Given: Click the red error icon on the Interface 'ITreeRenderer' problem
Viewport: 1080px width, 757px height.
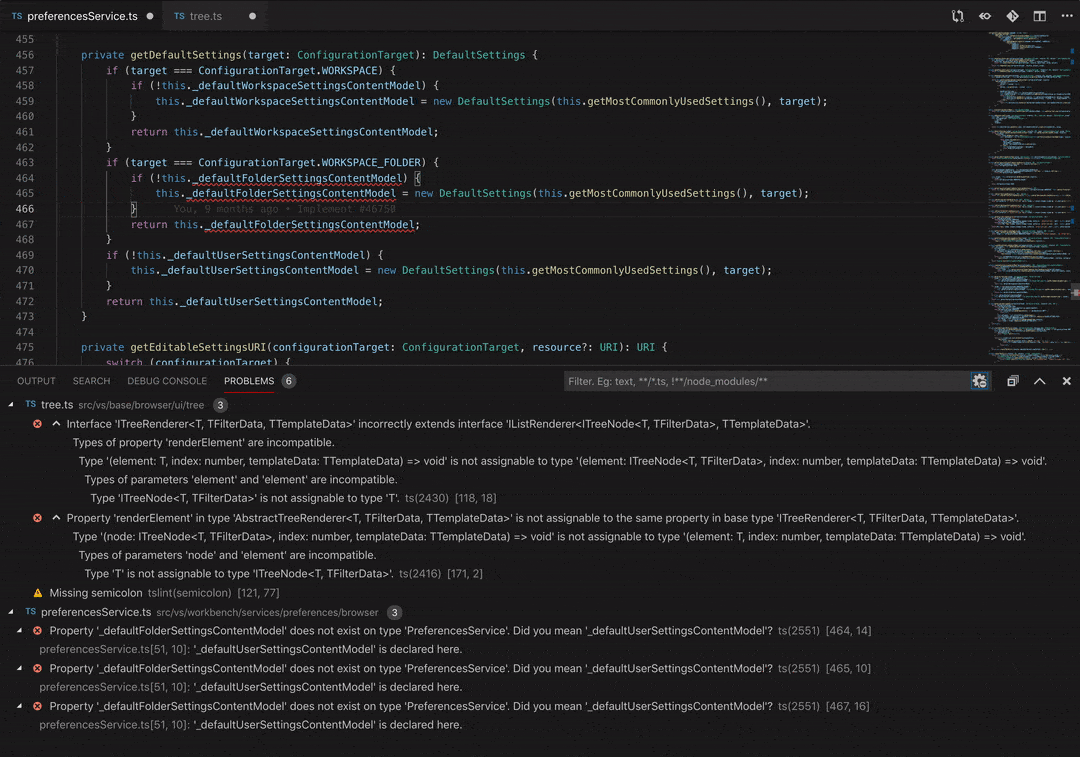Looking at the screenshot, I should point(38,424).
